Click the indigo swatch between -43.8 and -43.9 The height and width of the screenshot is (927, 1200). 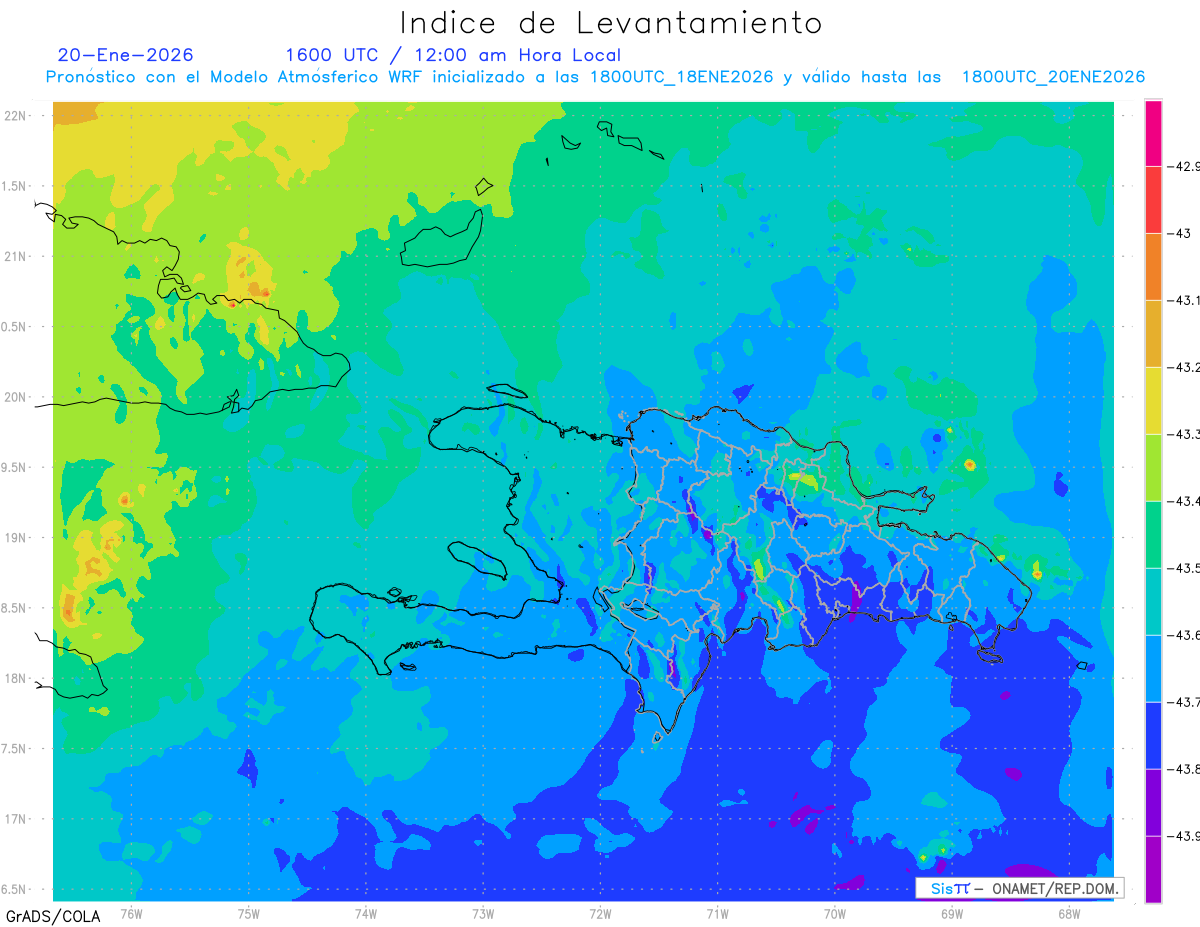pos(1153,803)
